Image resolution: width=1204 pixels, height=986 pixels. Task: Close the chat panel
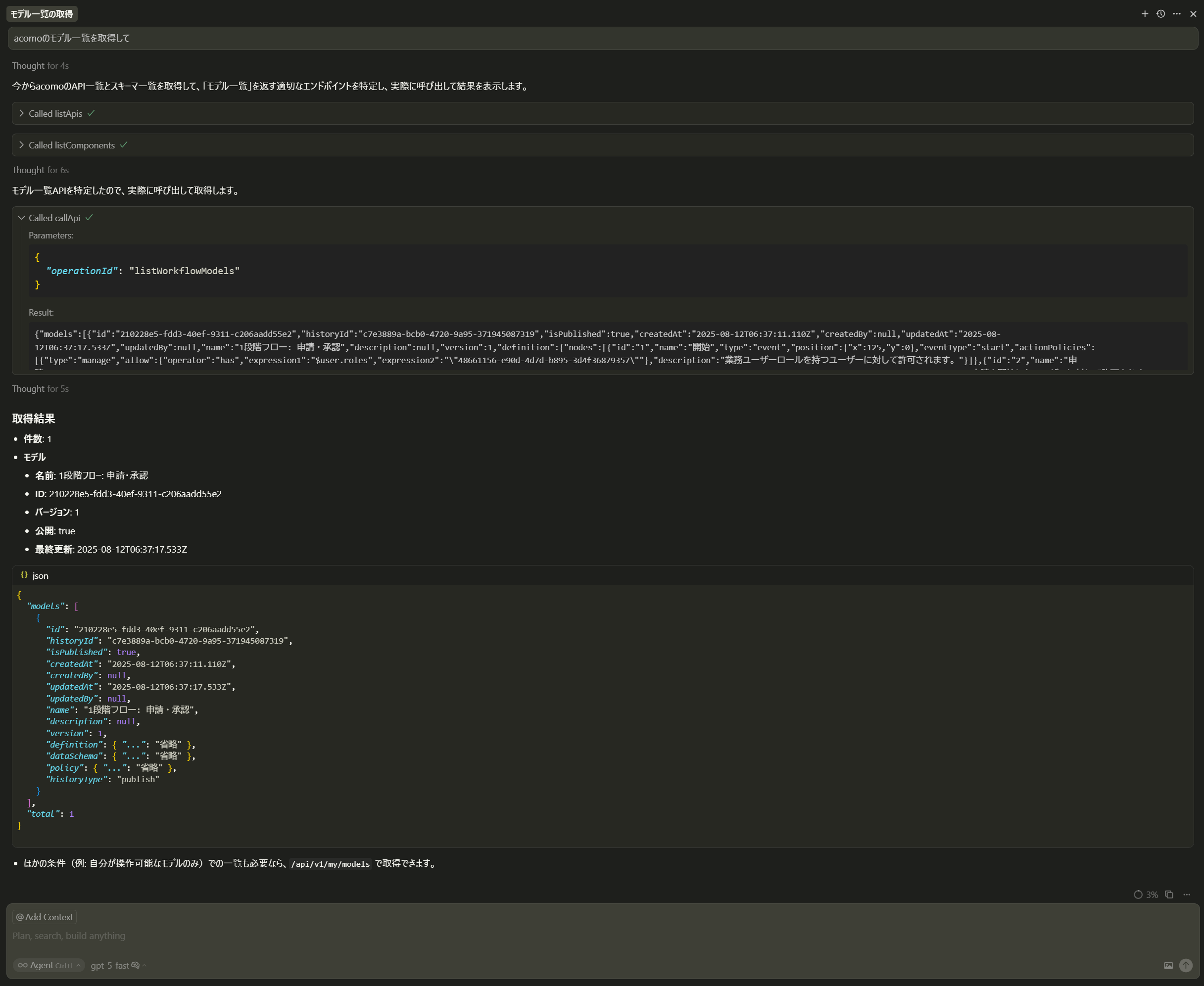point(1193,14)
